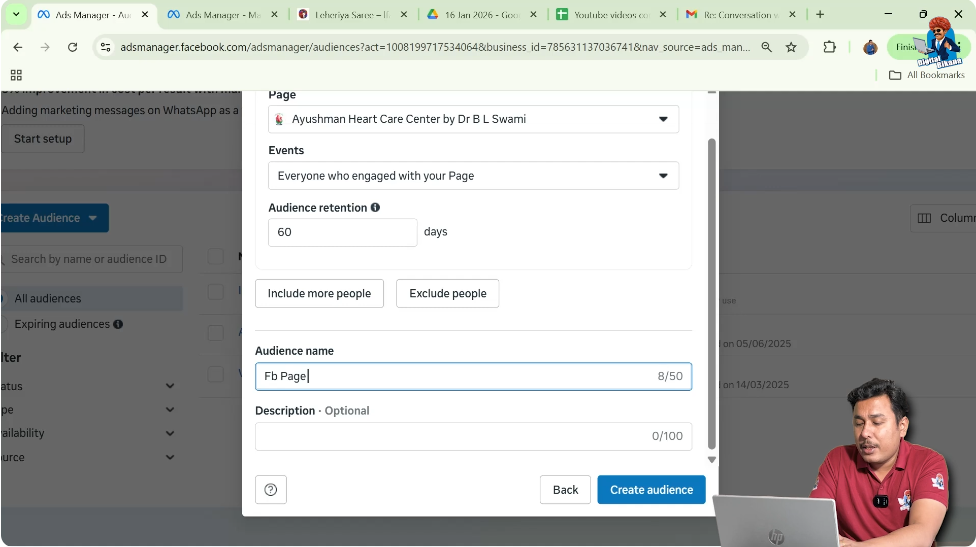Click the optional Description field
The image size is (976, 547).
point(473,436)
